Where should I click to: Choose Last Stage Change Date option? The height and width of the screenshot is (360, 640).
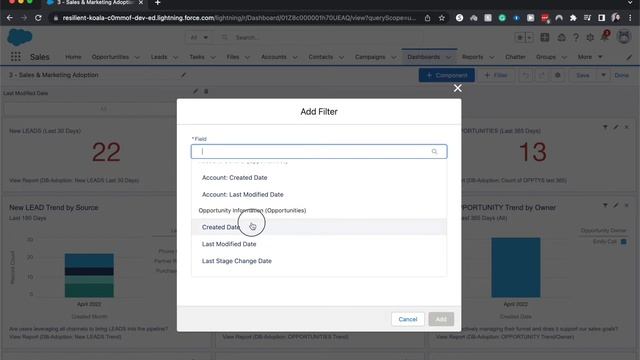237,261
